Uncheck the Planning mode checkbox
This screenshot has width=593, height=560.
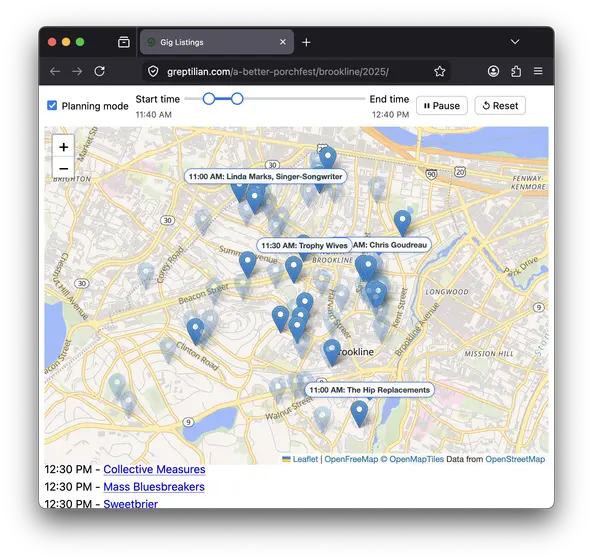(52, 105)
